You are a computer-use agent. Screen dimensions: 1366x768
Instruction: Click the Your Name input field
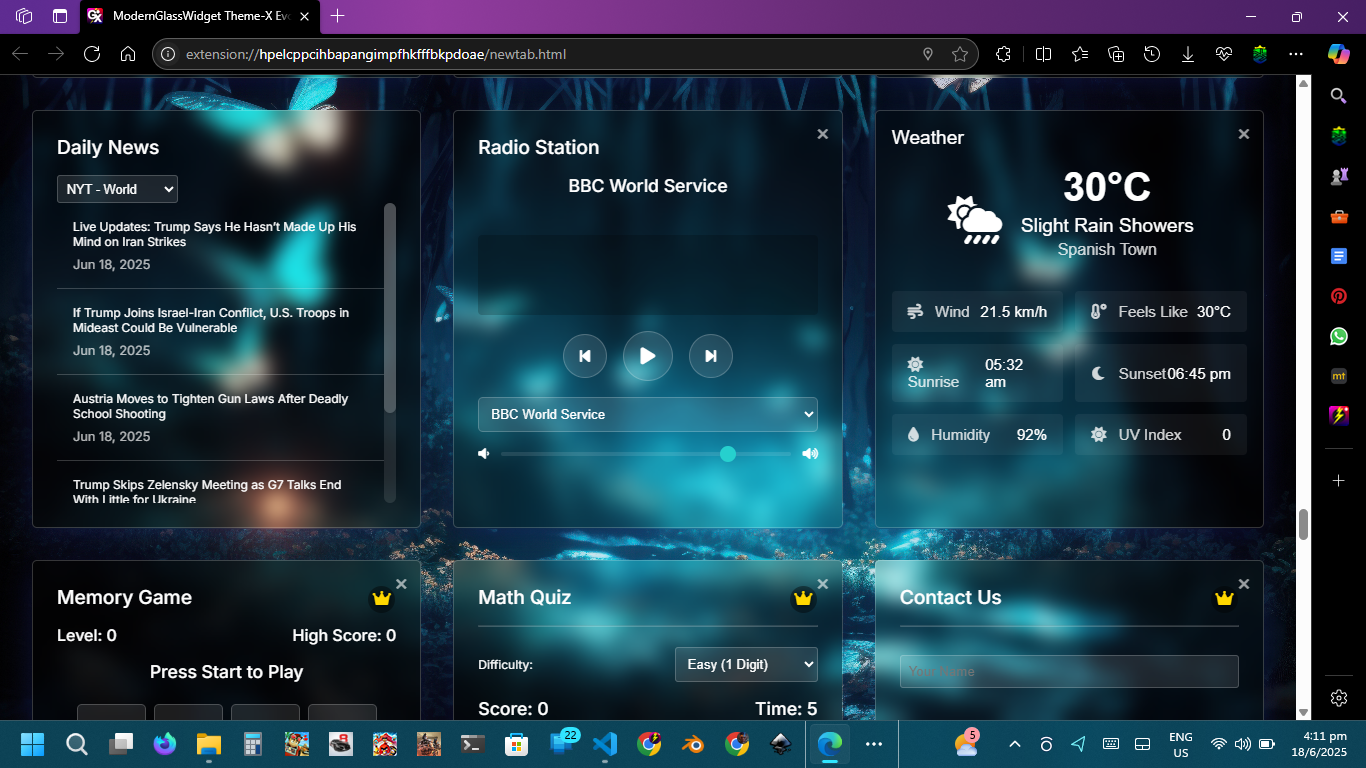[x=1068, y=671]
